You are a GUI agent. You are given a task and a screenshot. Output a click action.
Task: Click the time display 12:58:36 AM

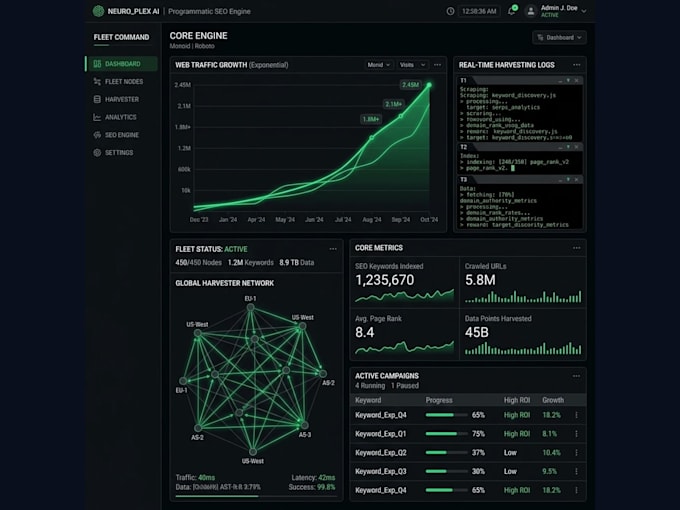click(479, 11)
